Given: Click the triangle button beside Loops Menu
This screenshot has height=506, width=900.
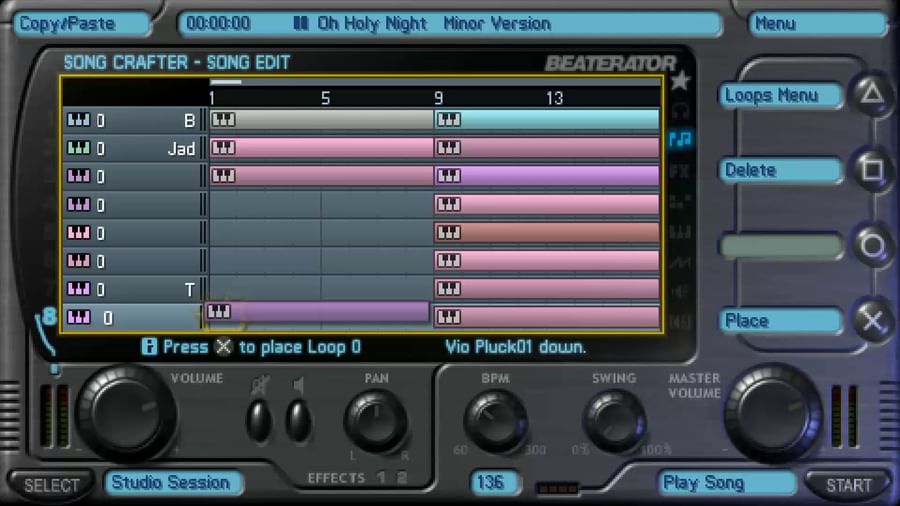Looking at the screenshot, I should coord(872,93).
